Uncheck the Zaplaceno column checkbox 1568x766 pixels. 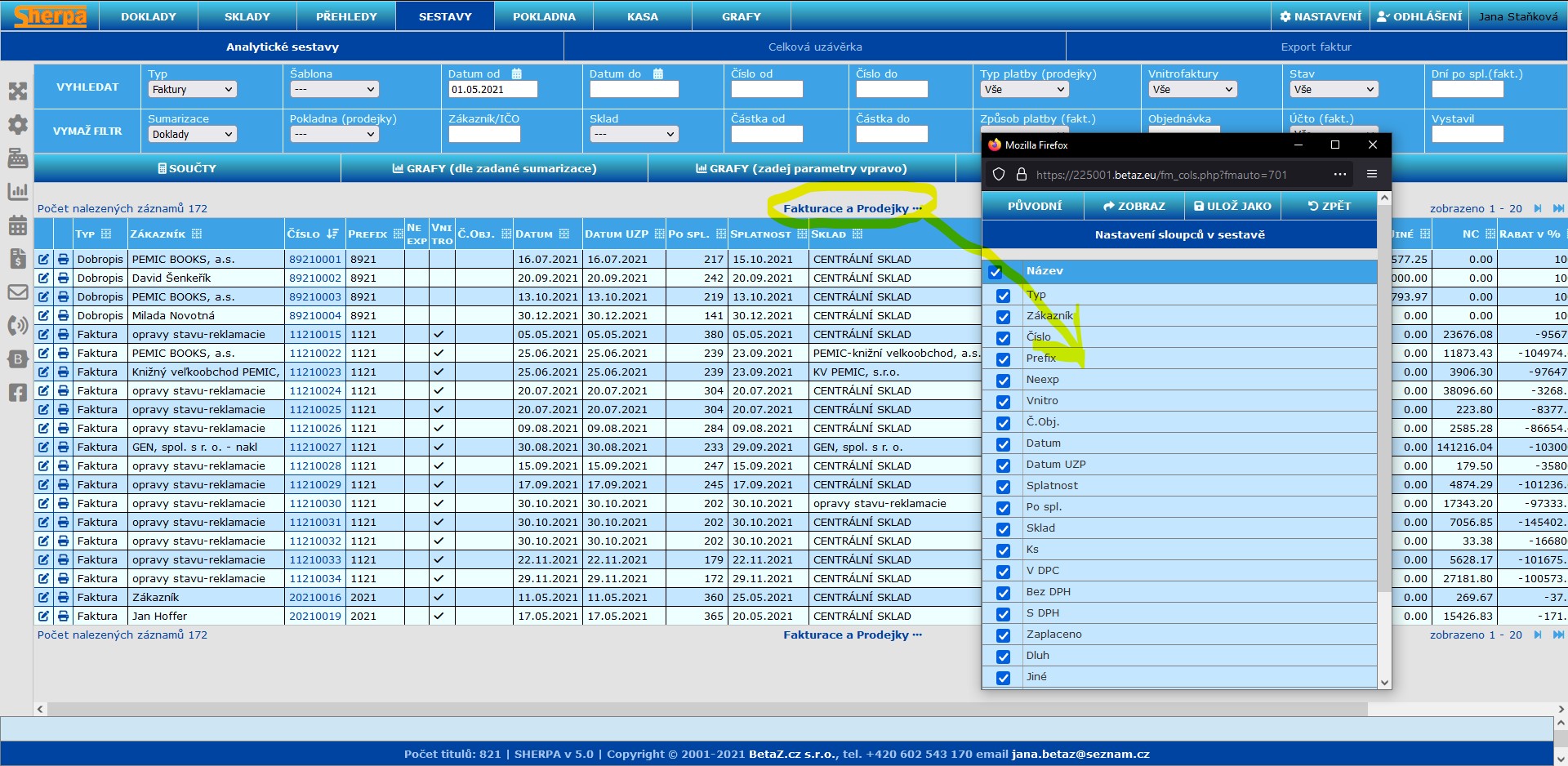tap(1003, 635)
